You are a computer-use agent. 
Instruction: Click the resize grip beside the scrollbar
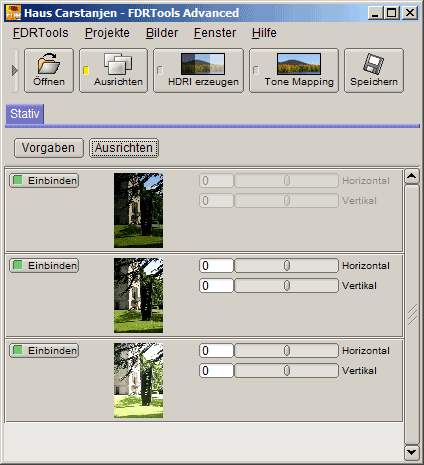coord(412,315)
